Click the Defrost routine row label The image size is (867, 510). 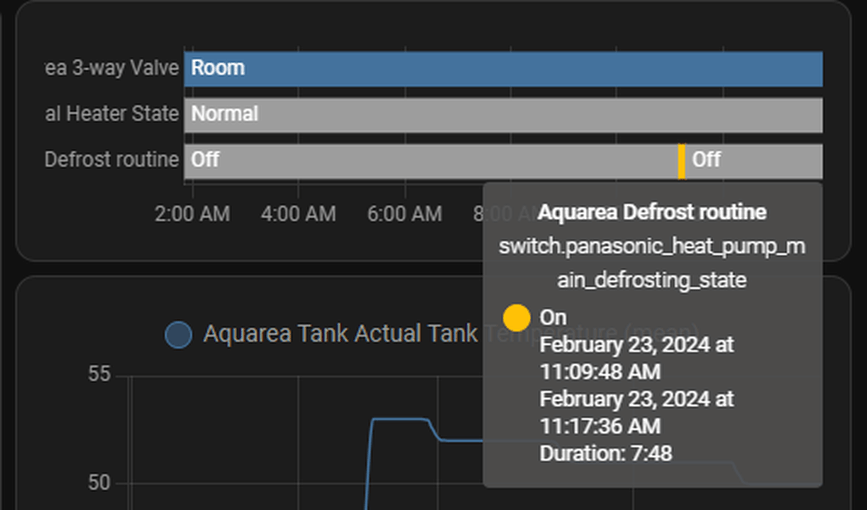(x=112, y=160)
